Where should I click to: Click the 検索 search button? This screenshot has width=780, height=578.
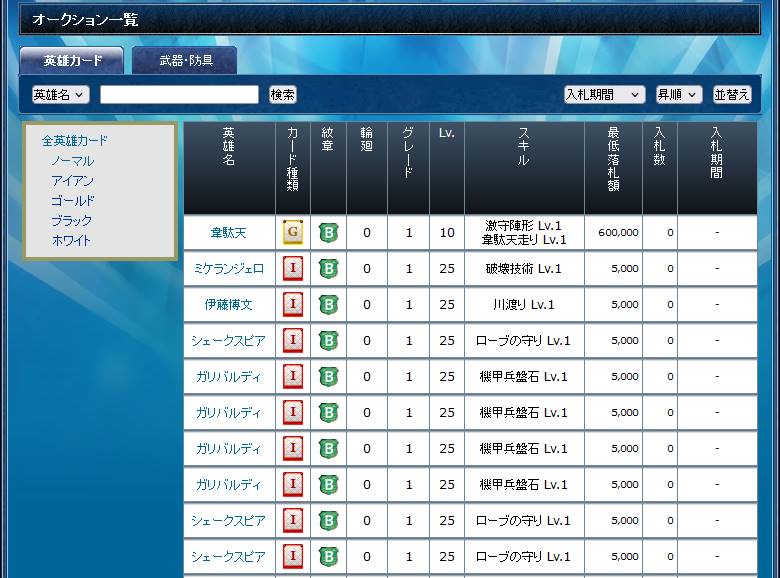coord(283,95)
